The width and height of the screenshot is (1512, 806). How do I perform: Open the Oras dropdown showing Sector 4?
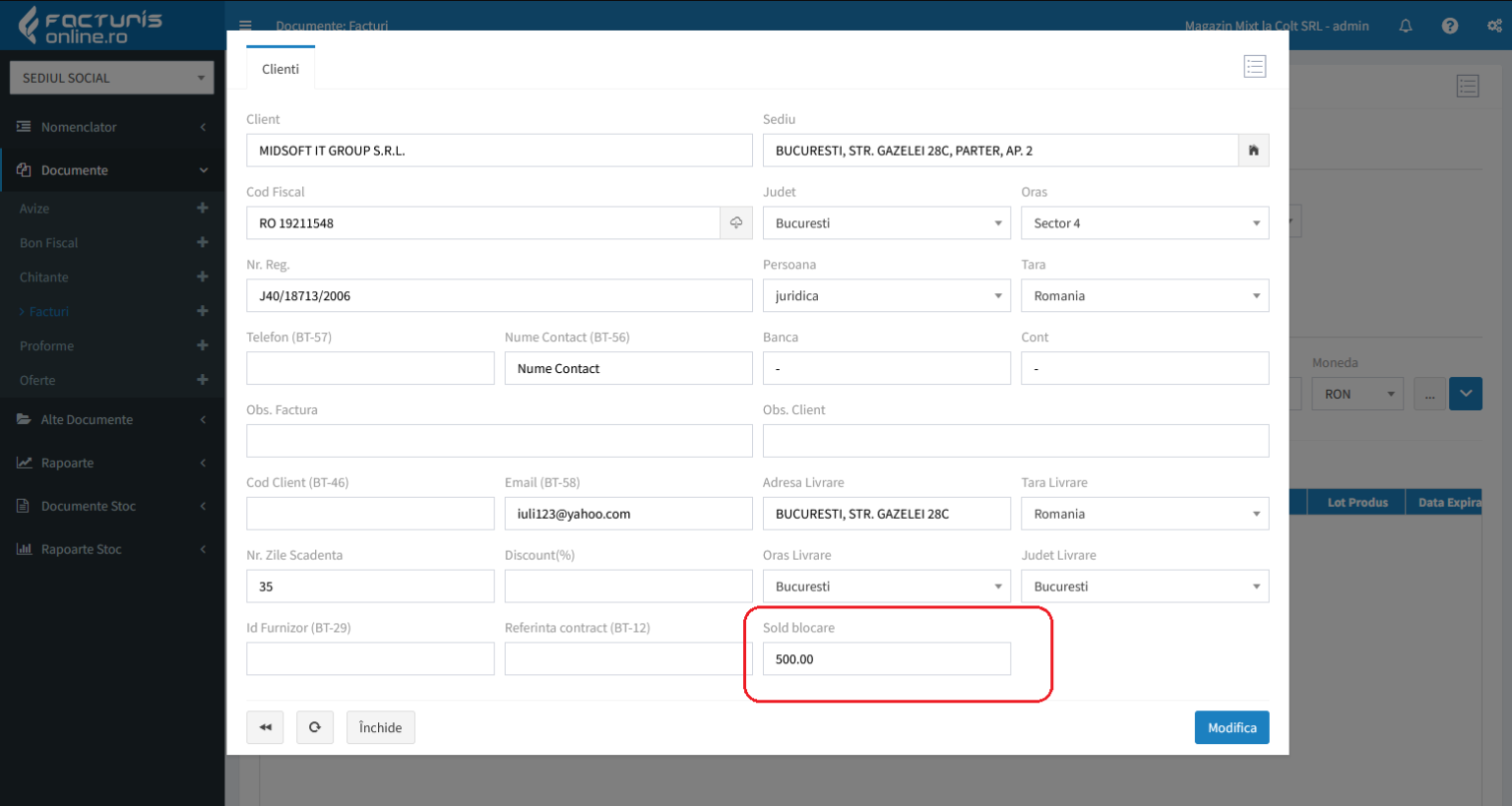click(x=1144, y=223)
